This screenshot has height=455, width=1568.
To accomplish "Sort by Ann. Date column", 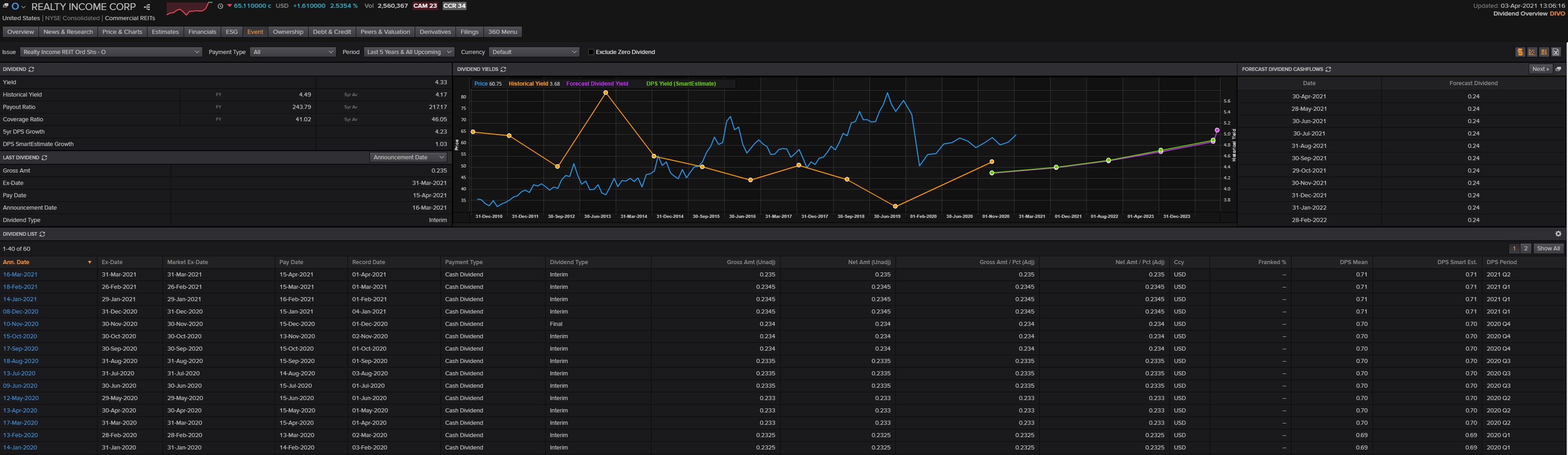I will (x=48, y=262).
